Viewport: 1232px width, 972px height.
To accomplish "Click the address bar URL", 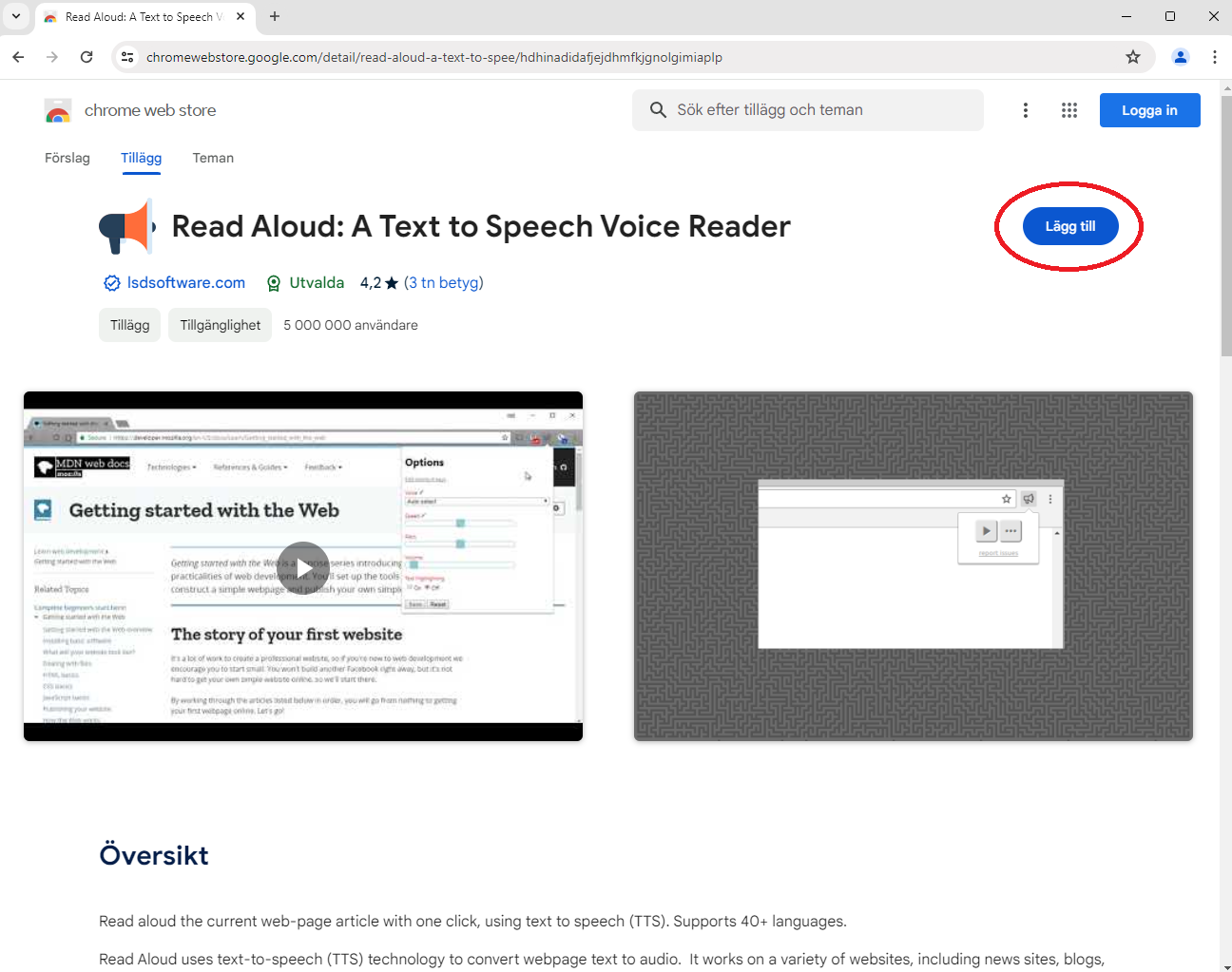I will [434, 57].
